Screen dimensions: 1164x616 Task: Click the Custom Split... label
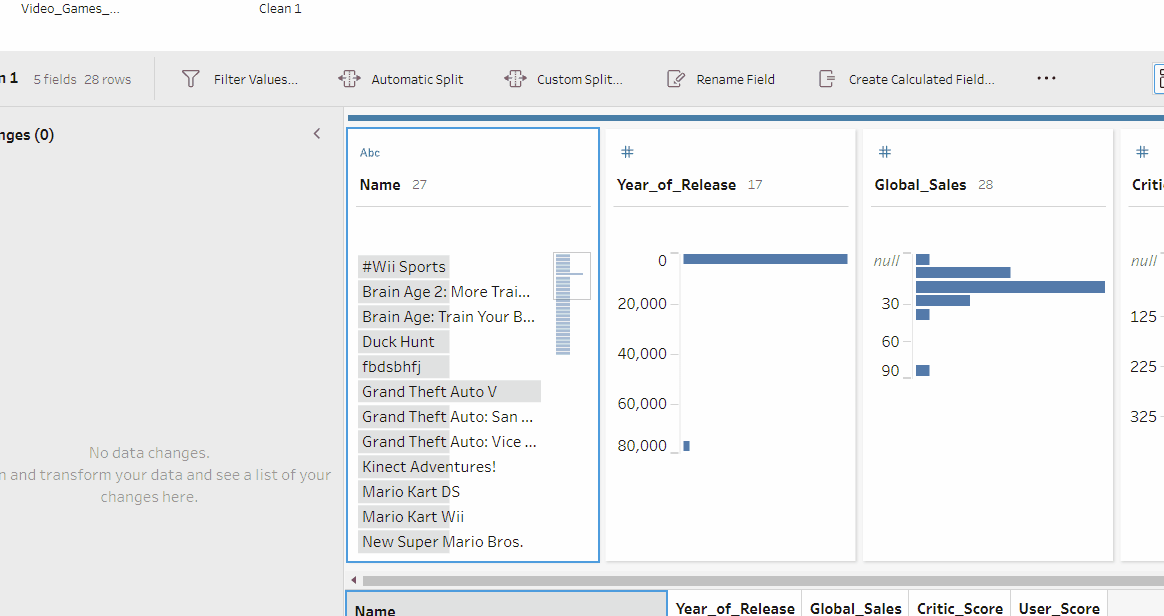pyautogui.click(x=580, y=79)
